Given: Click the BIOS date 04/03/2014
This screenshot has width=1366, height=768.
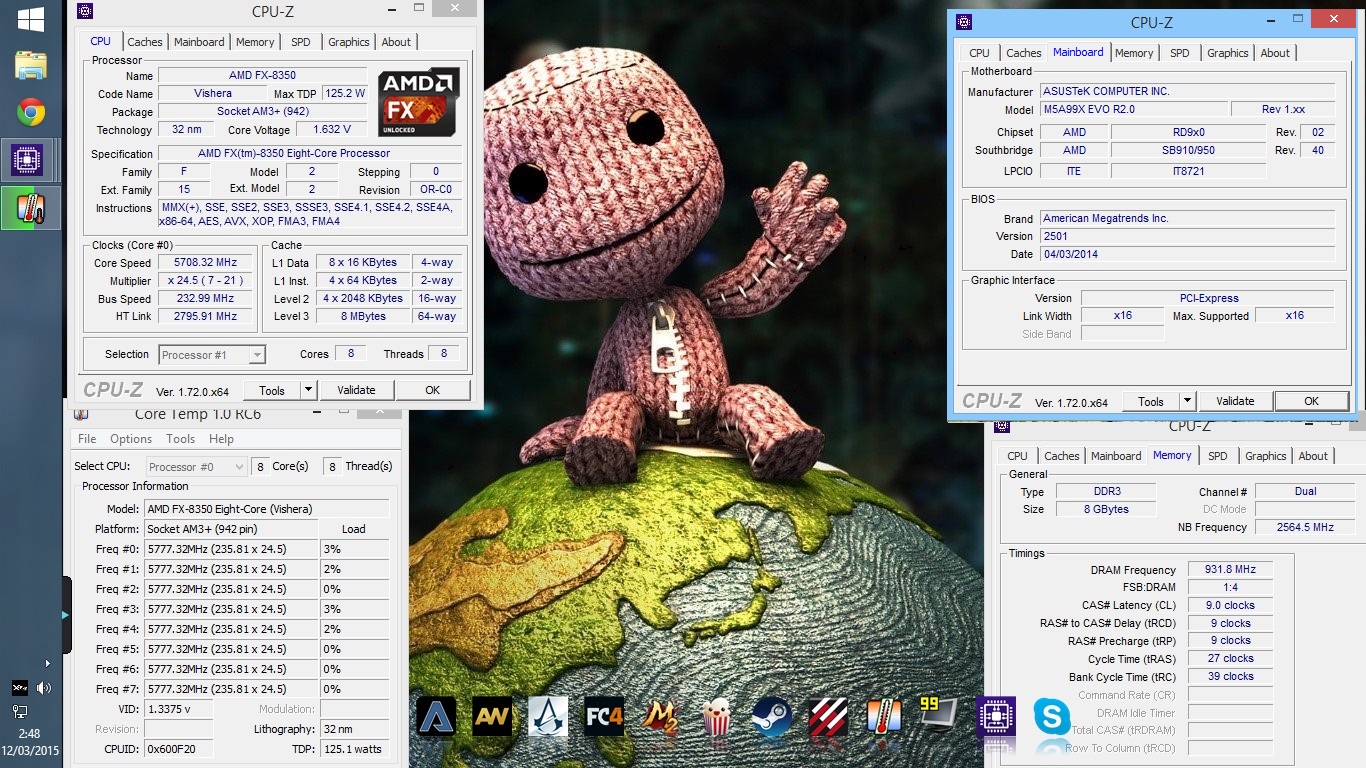Looking at the screenshot, I should (x=1187, y=254).
